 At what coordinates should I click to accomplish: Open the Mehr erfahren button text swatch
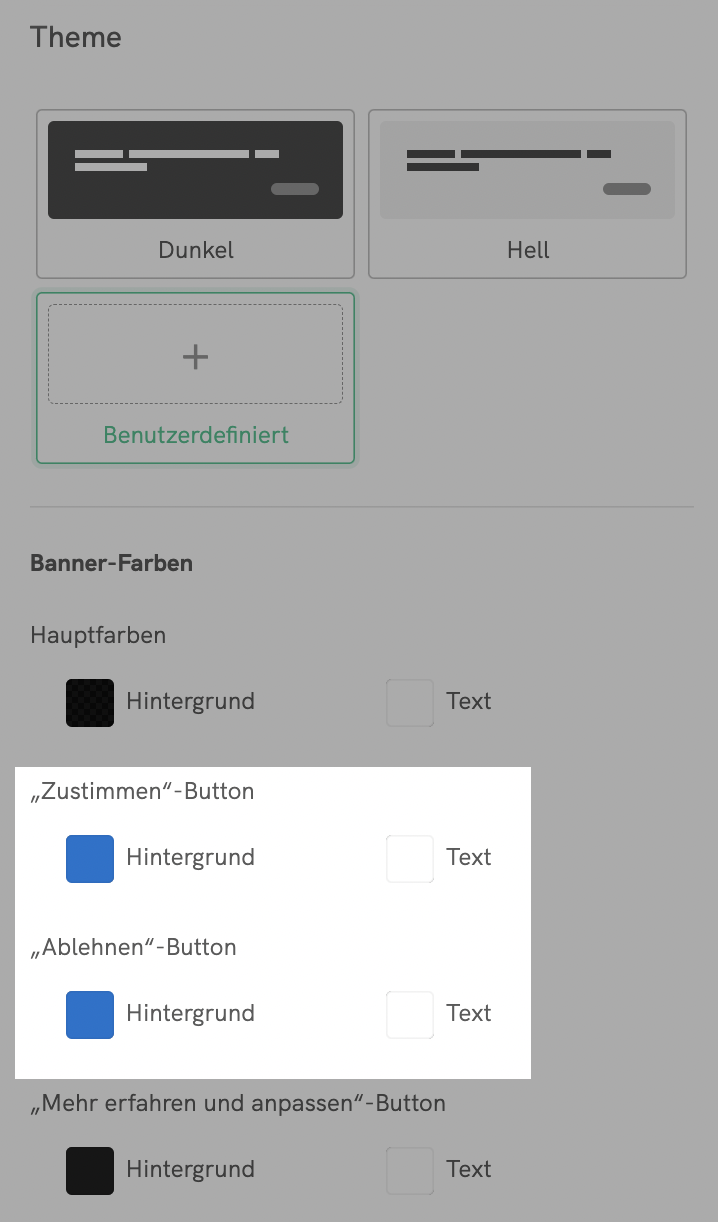tap(410, 1170)
